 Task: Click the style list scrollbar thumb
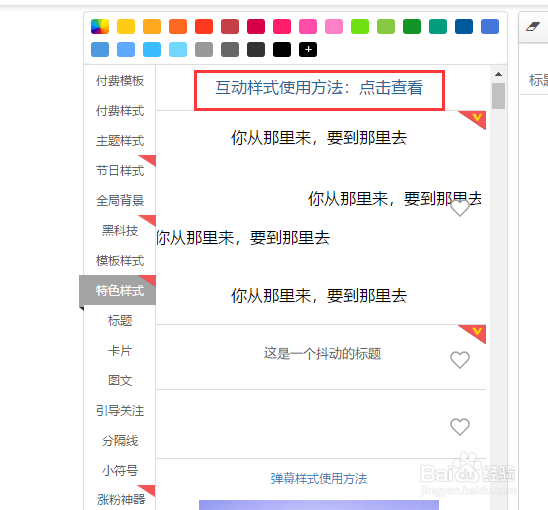click(x=498, y=96)
